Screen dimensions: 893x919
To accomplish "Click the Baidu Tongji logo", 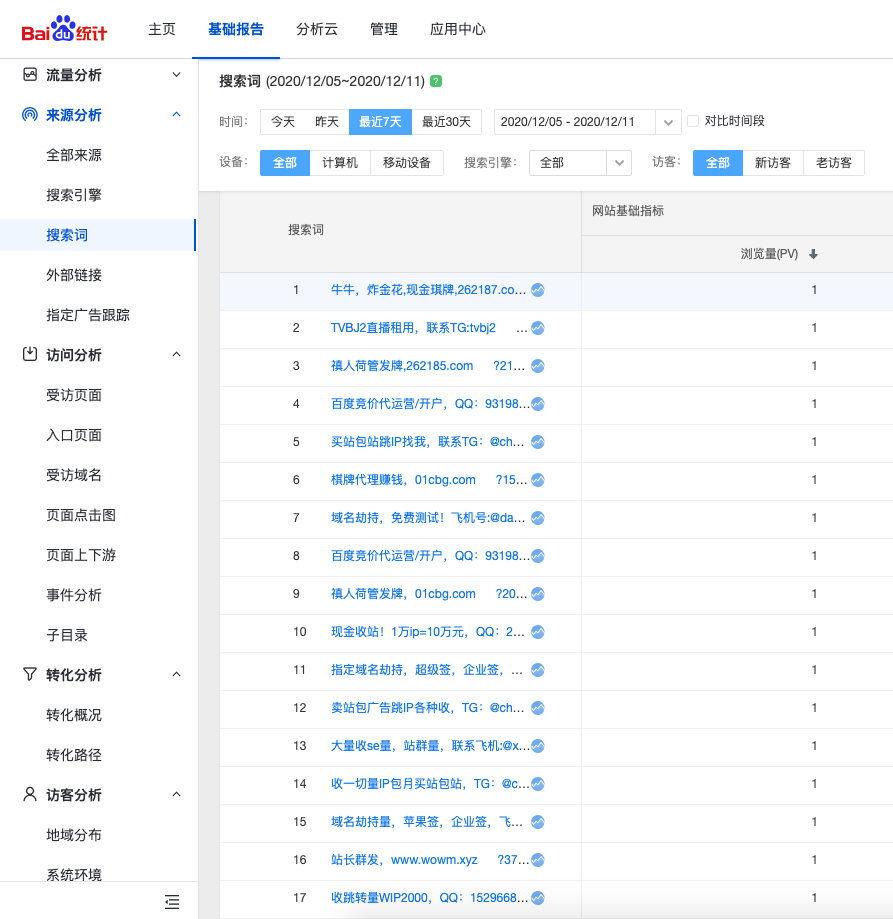I will tap(64, 29).
